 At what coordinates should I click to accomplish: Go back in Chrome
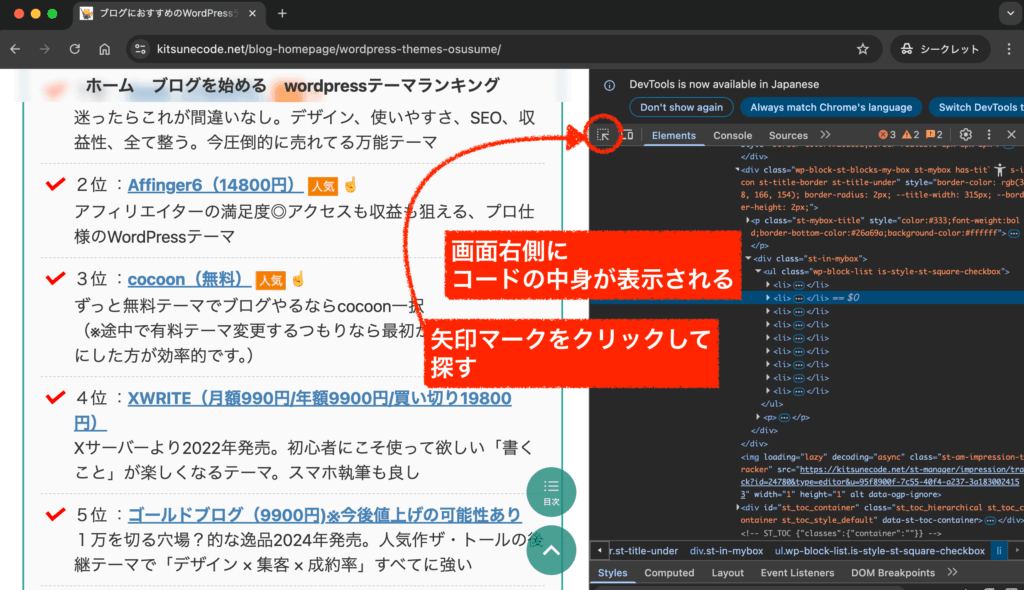coord(15,49)
